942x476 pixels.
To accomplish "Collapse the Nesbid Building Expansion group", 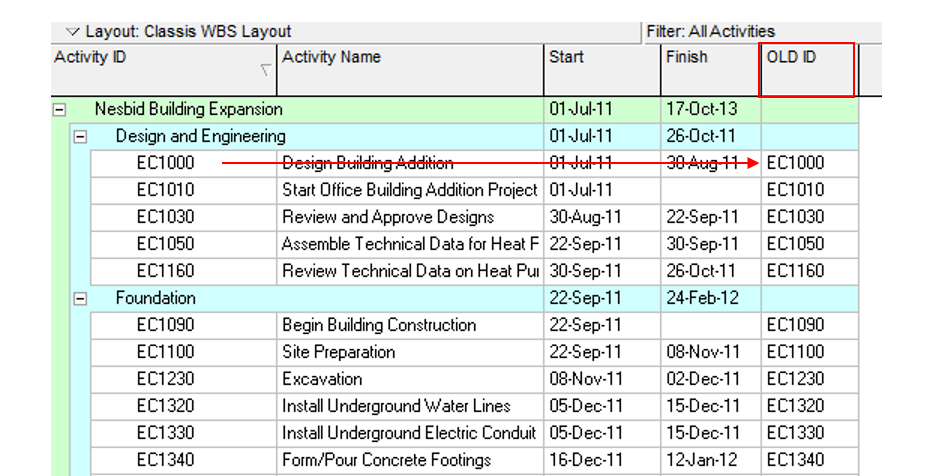I will click(x=59, y=110).
